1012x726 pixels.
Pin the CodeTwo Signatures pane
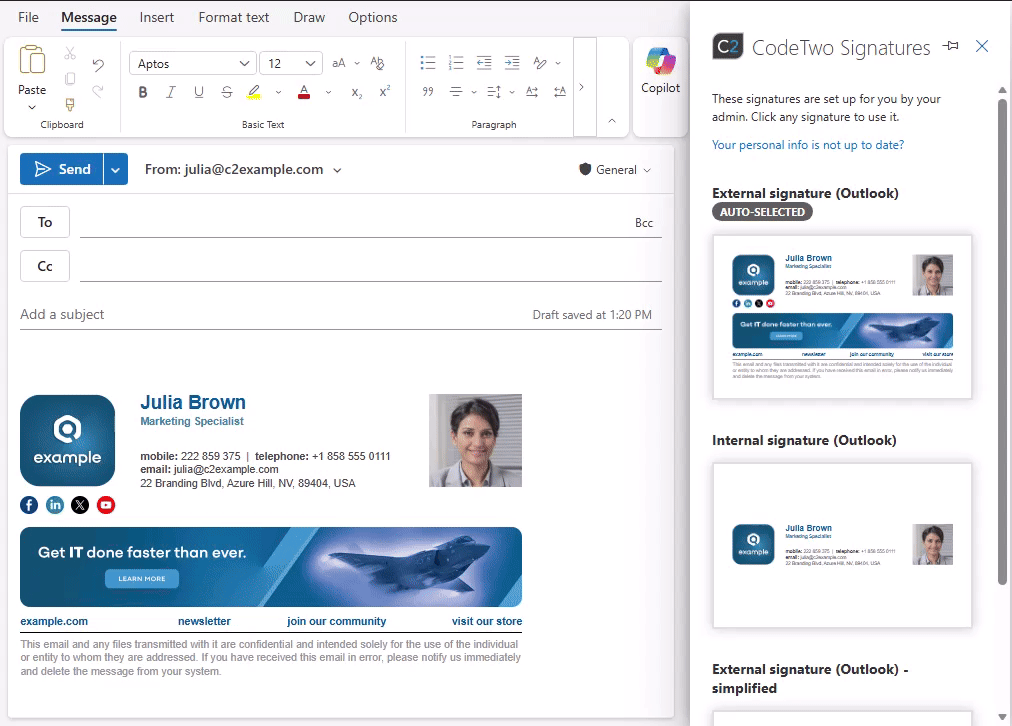951,46
